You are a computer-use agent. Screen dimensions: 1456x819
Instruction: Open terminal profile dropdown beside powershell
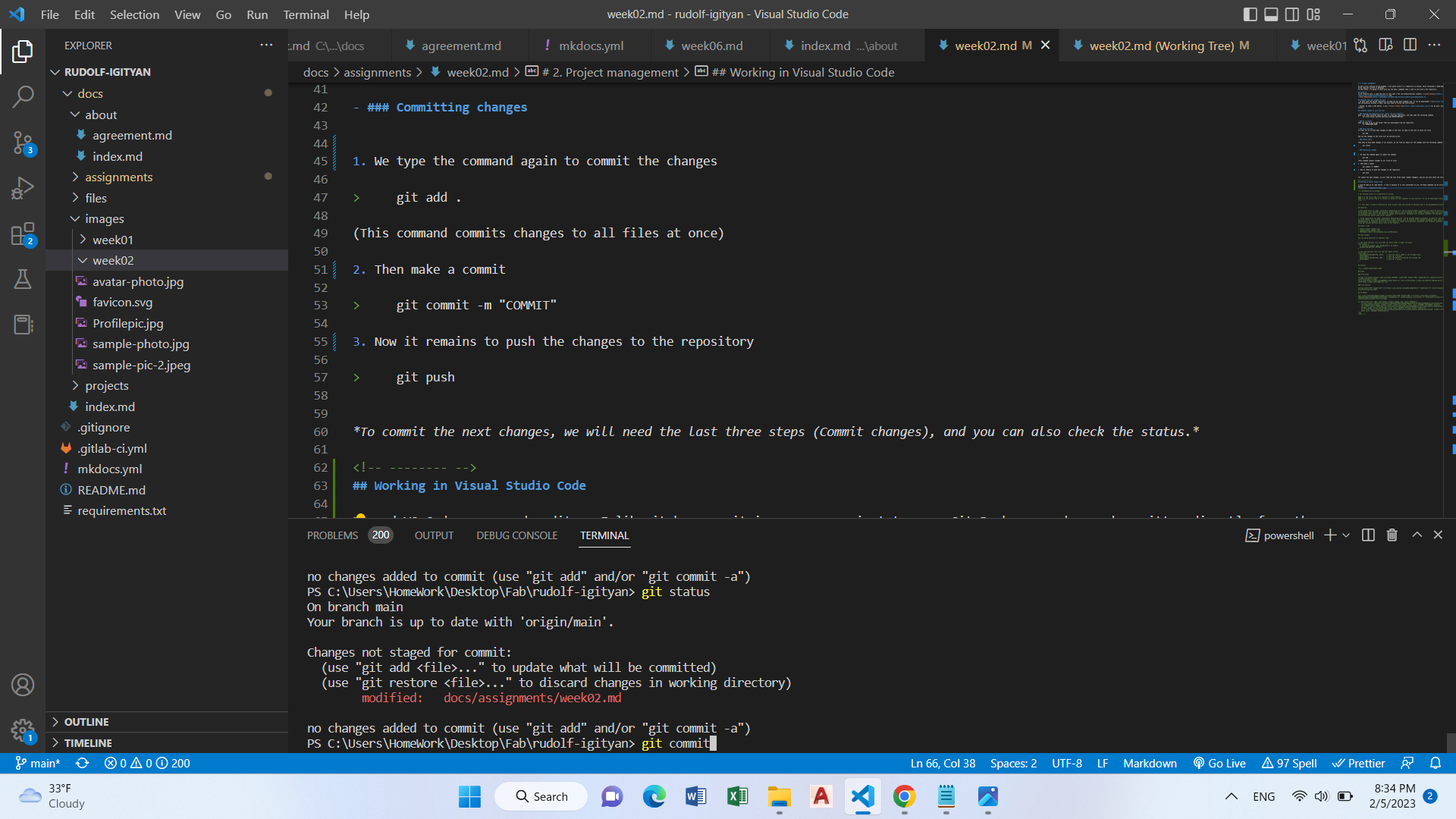1348,535
